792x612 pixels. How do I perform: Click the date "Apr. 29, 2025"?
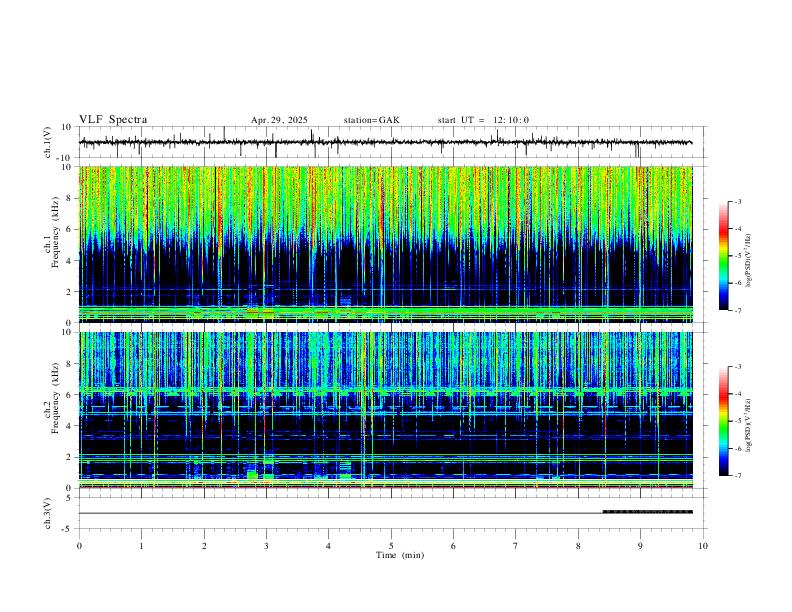(279, 120)
